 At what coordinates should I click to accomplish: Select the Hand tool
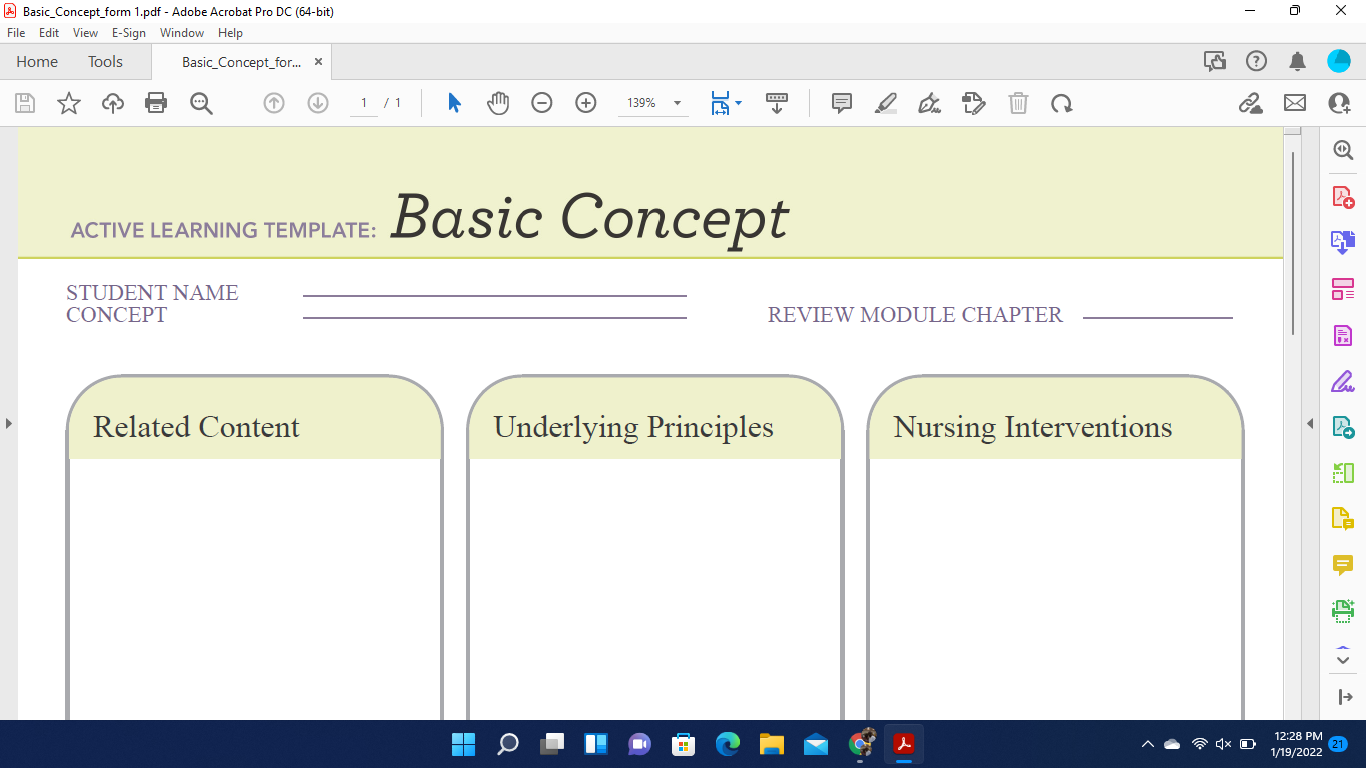pos(497,103)
